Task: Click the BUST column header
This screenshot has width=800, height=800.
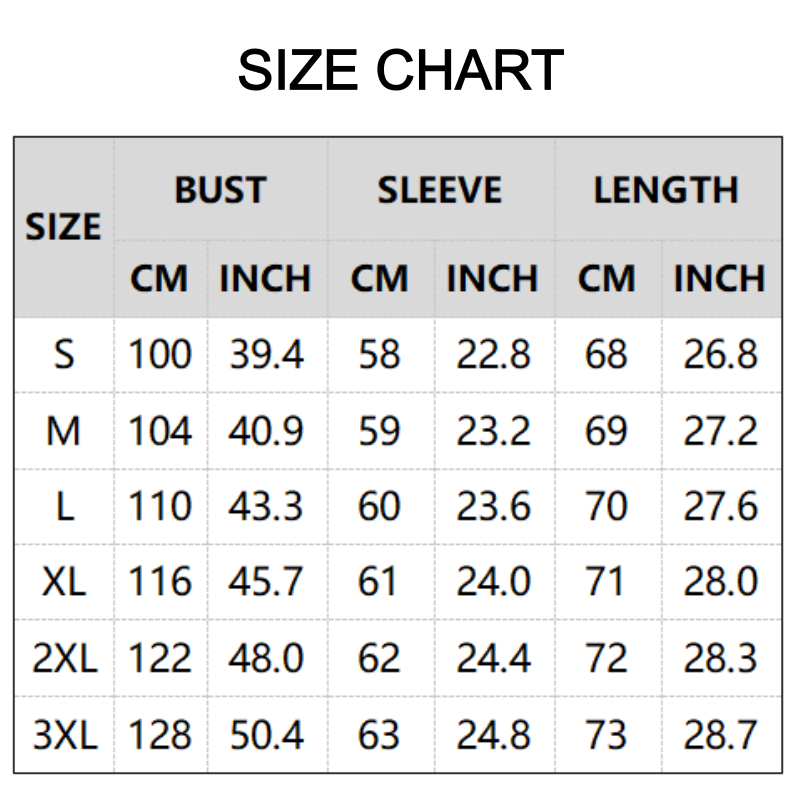Action: coord(220,190)
